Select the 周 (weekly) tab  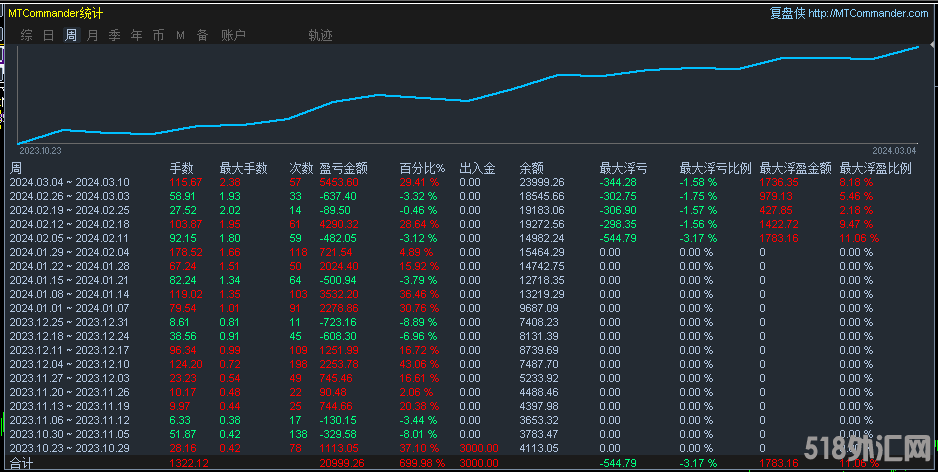point(71,35)
